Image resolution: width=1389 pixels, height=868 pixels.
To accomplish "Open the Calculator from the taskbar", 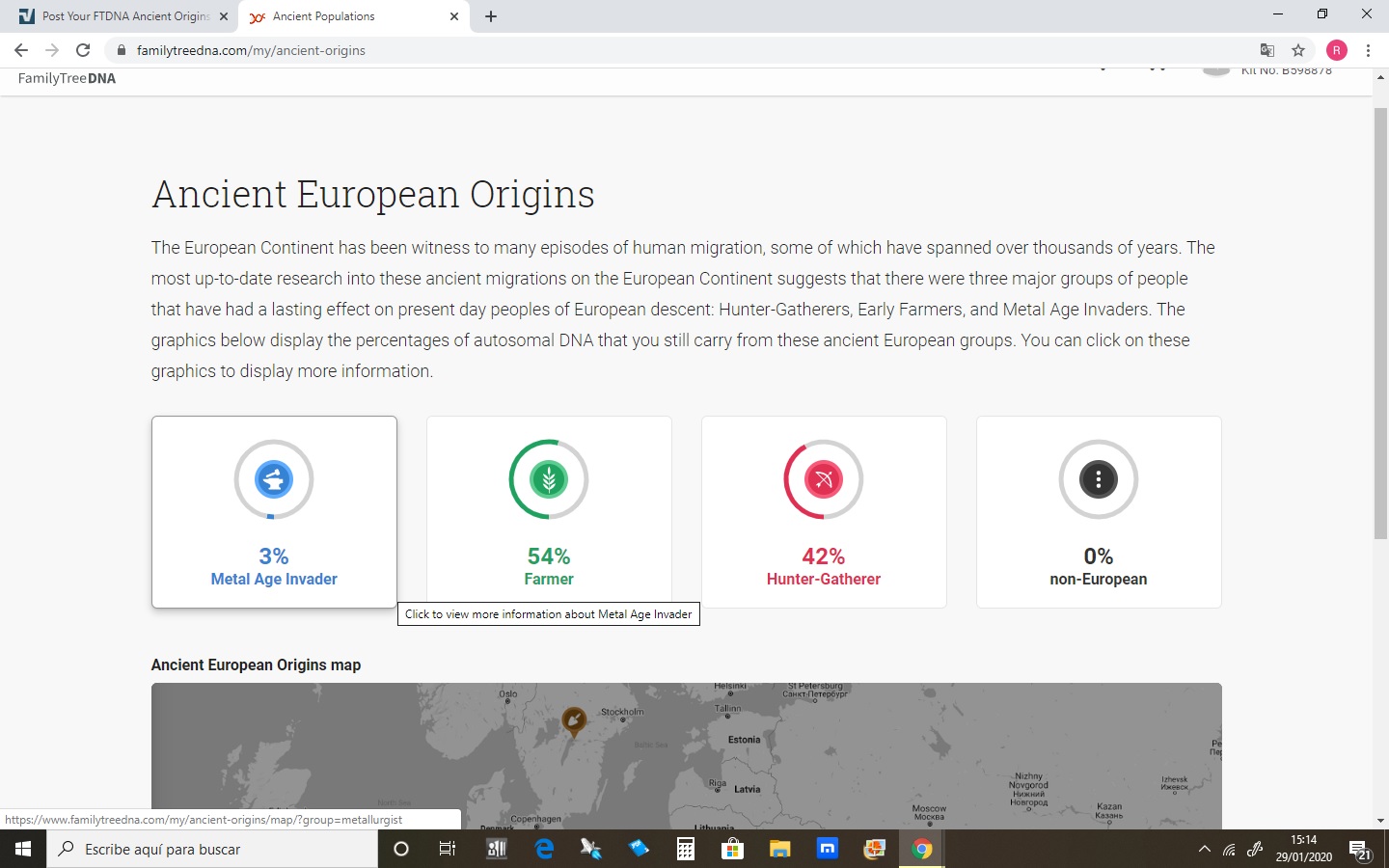I will pyautogui.click(x=686, y=849).
